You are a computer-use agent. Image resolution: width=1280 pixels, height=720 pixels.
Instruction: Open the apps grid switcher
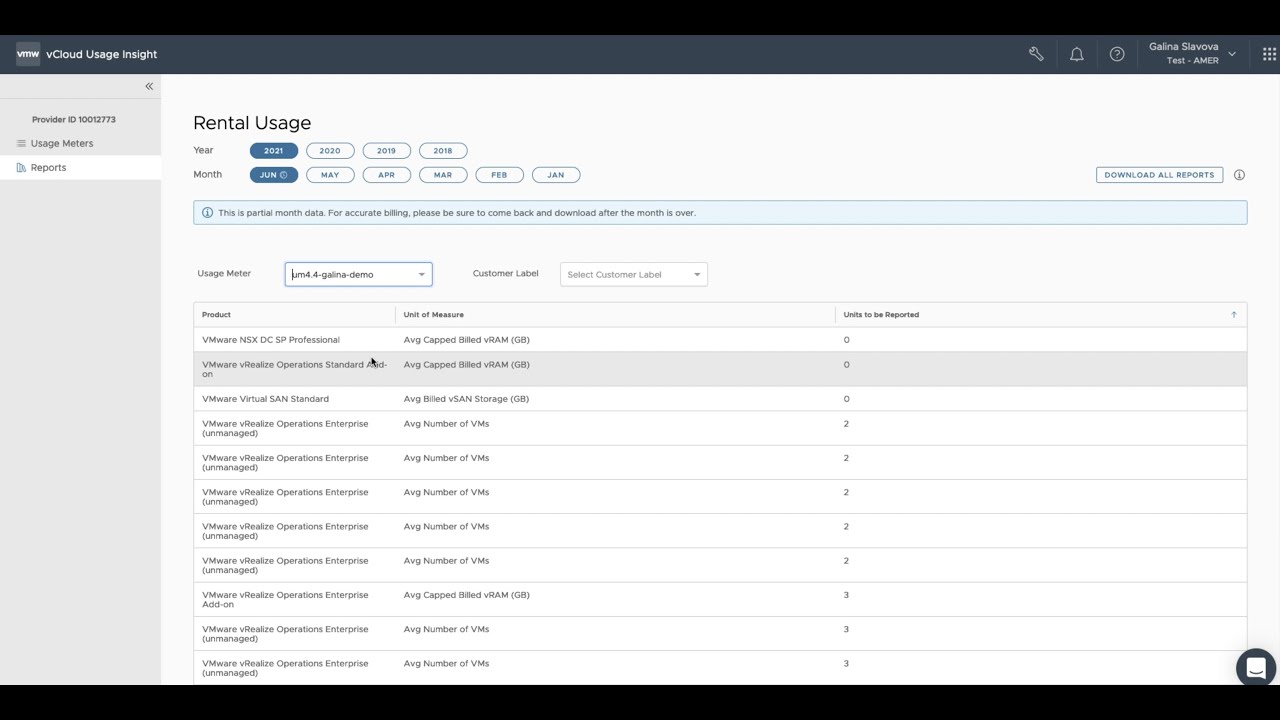click(x=1269, y=54)
